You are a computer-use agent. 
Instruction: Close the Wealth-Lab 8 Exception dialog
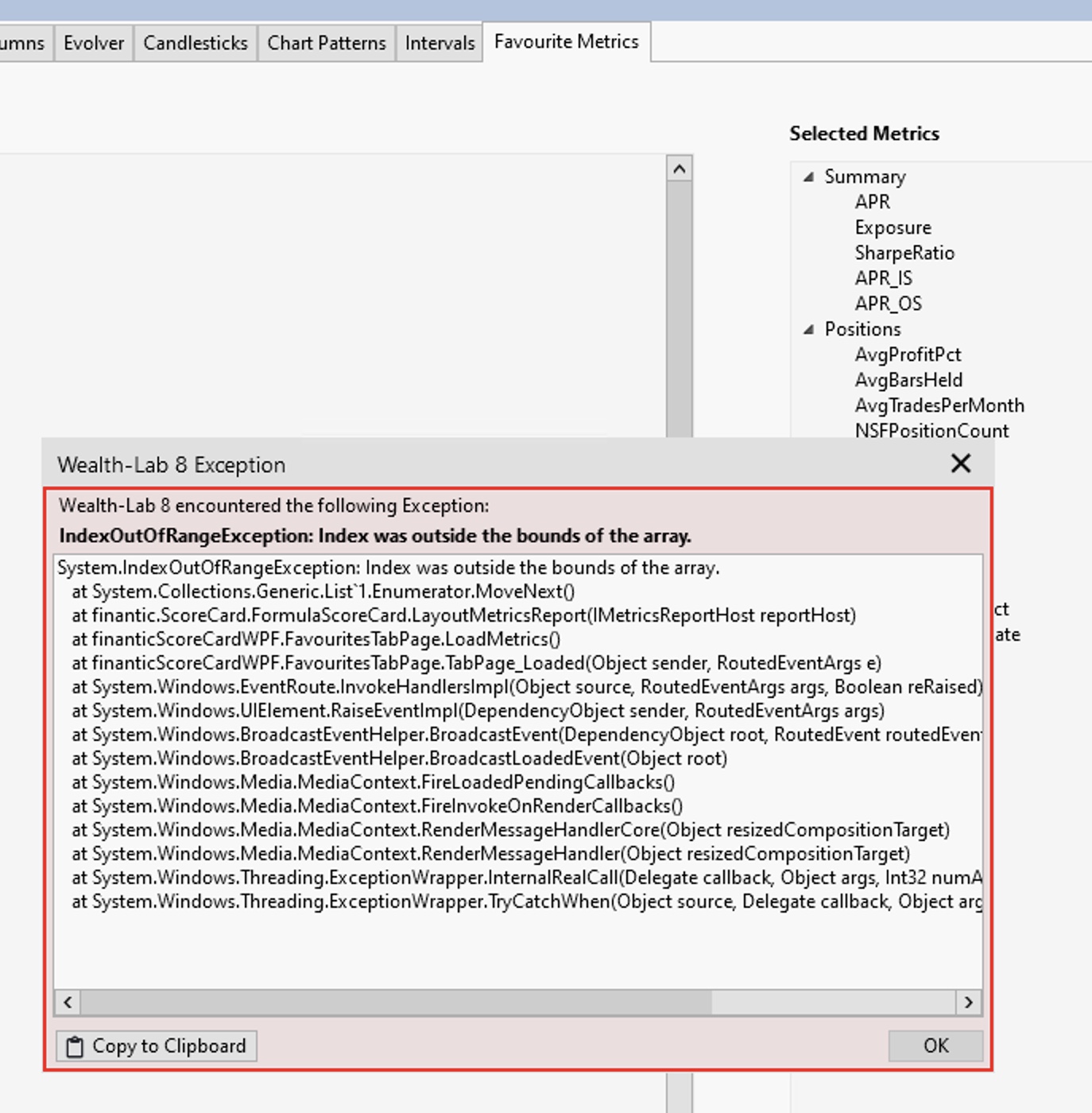(x=961, y=463)
